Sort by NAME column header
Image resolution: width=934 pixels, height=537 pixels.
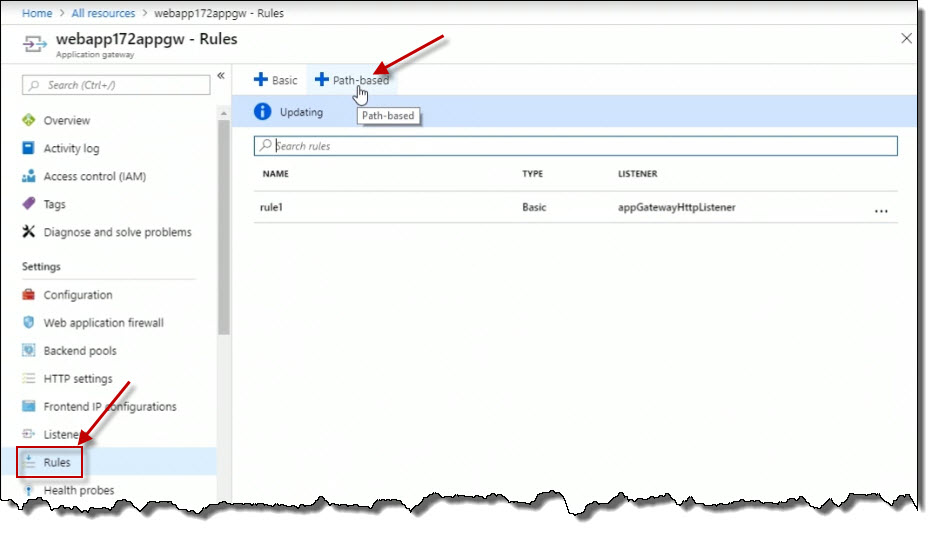pyautogui.click(x=275, y=173)
